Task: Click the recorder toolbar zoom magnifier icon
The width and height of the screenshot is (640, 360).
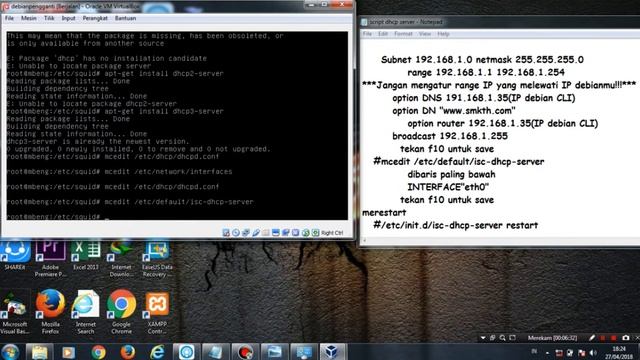Action: (x=503, y=338)
